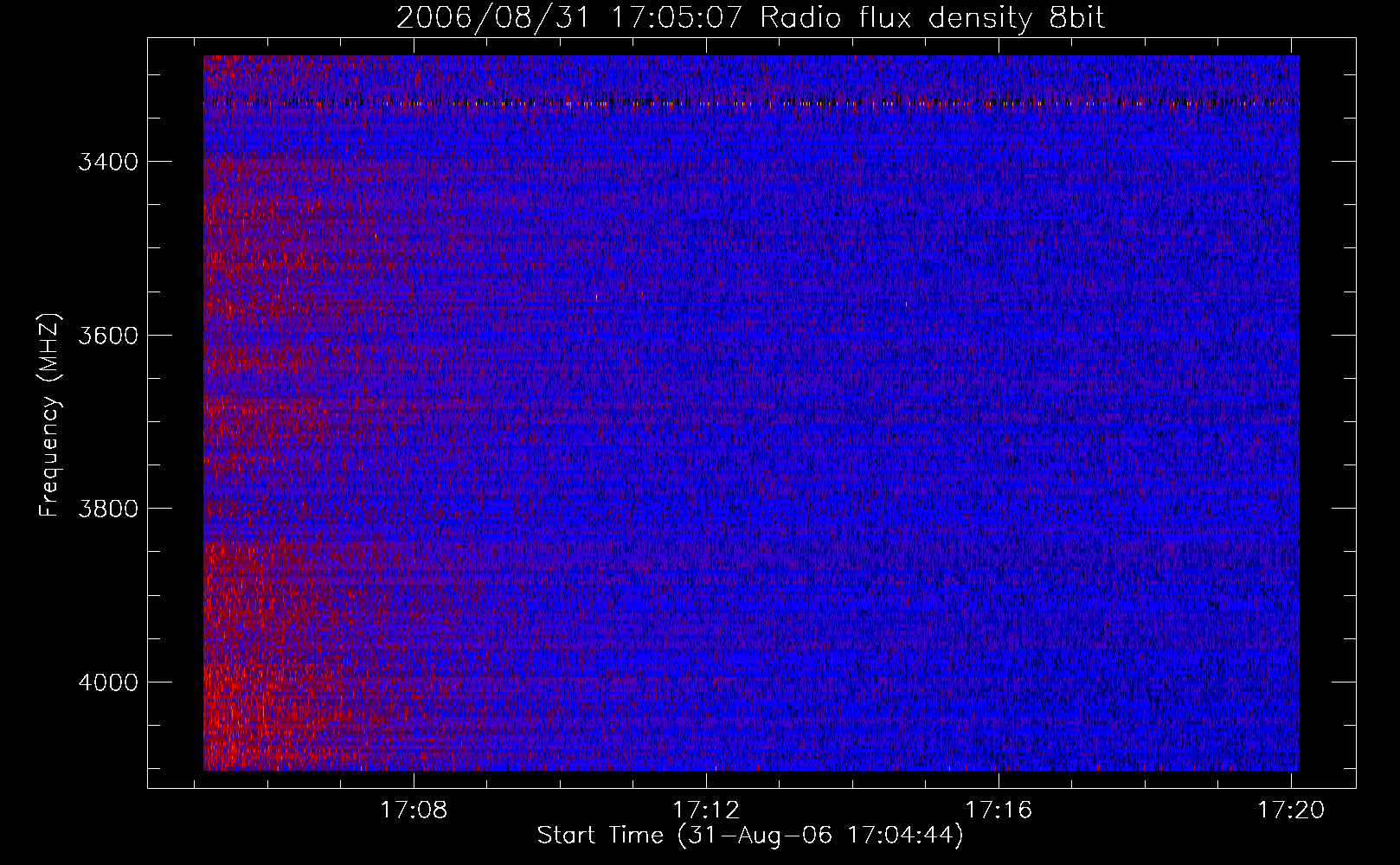Click the 3800 frequency tick label
1400x865 pixels.
pyautogui.click(x=108, y=509)
